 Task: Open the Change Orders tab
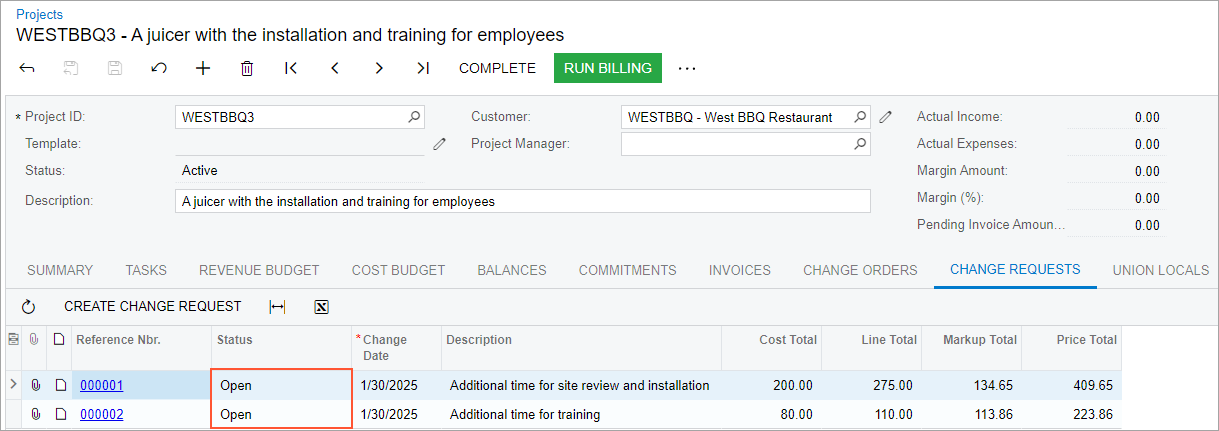(x=860, y=270)
